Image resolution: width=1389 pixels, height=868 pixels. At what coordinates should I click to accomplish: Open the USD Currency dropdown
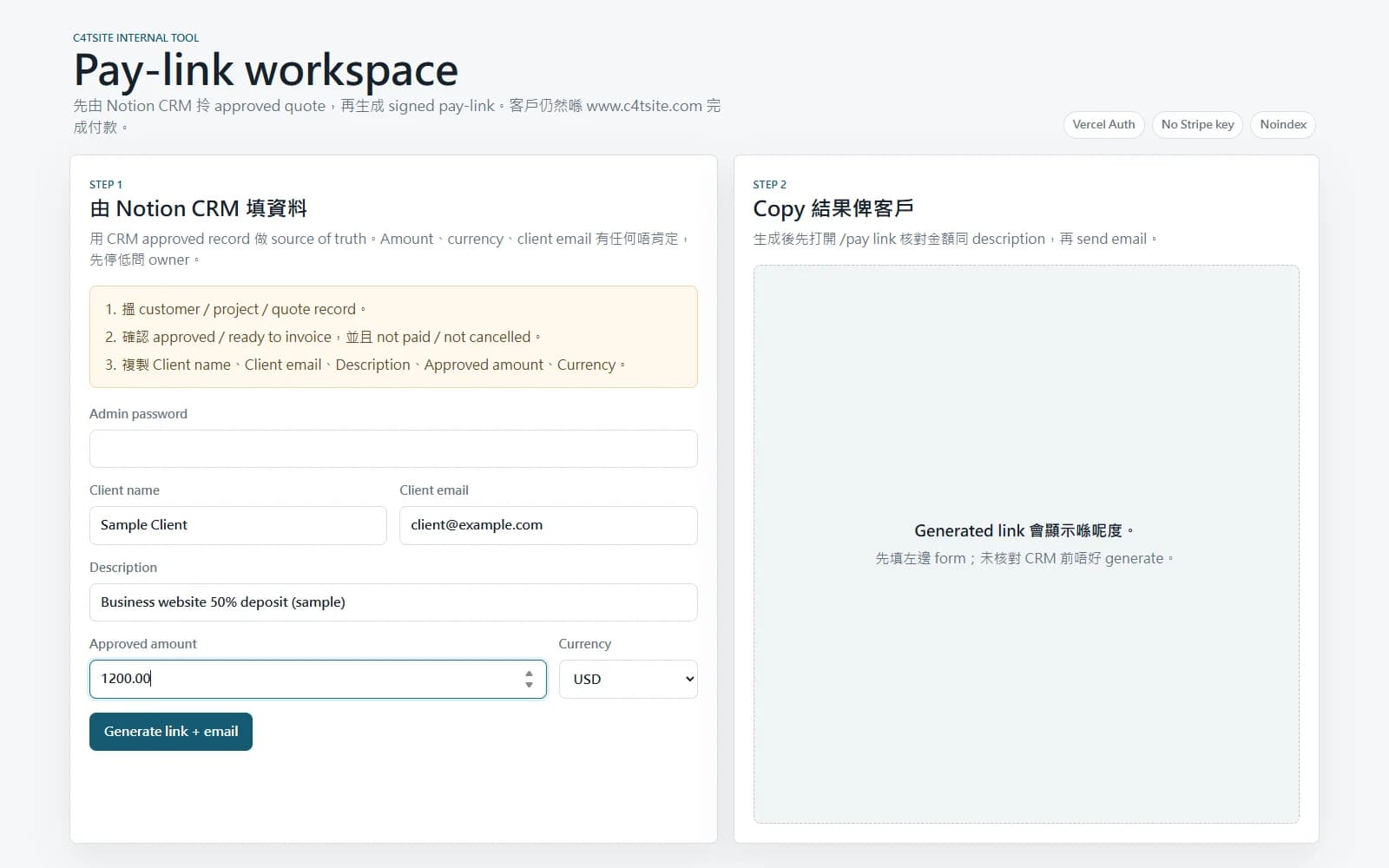(628, 679)
